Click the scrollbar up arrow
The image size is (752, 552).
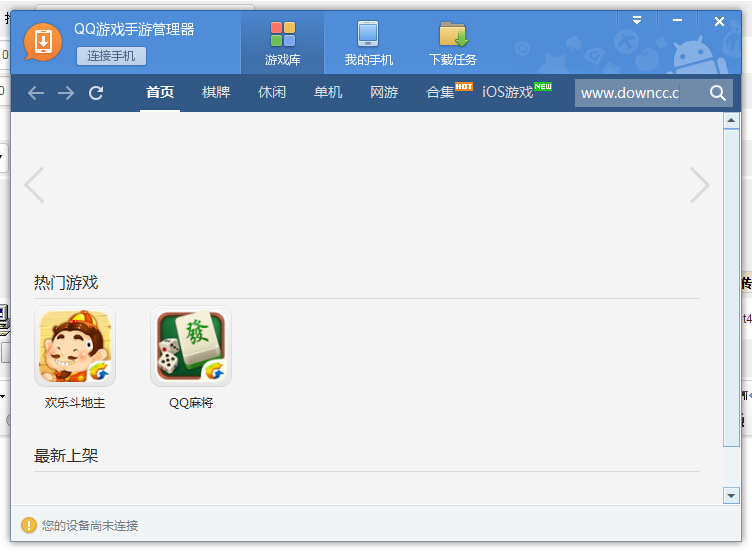coord(731,120)
